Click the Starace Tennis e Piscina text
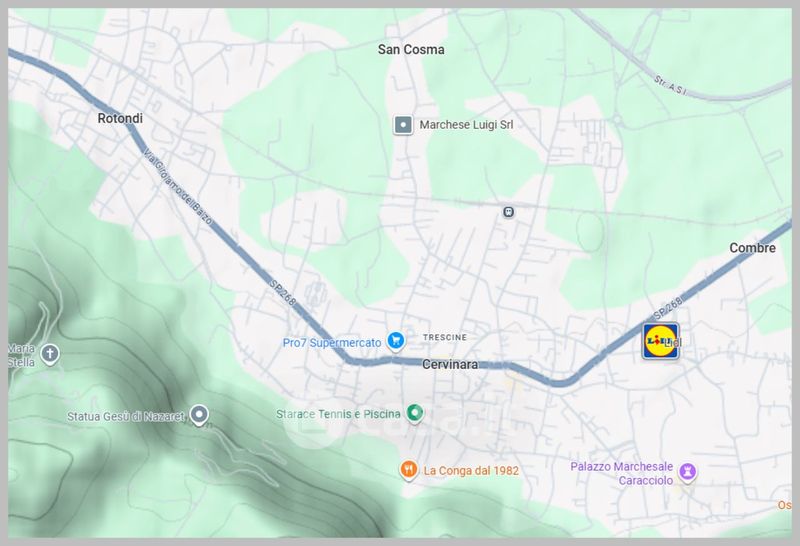 tap(338, 414)
